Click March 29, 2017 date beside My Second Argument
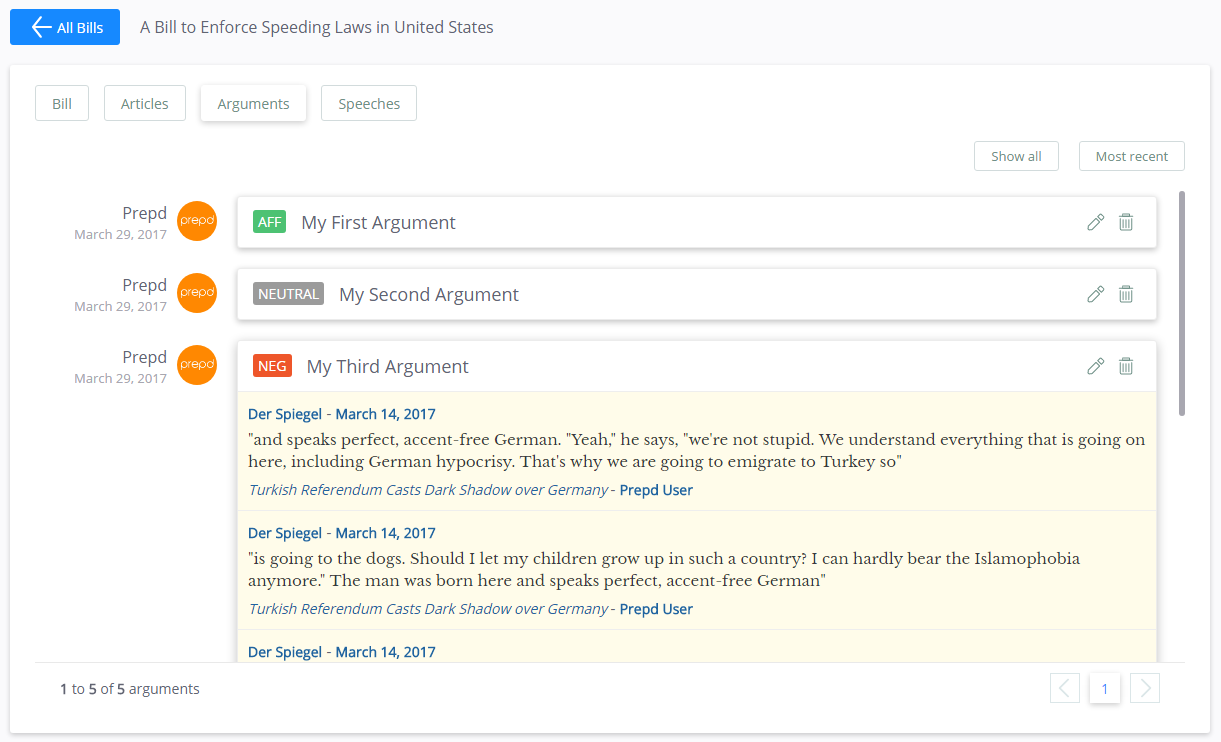Image resolution: width=1221 pixels, height=742 pixels. 121,306
